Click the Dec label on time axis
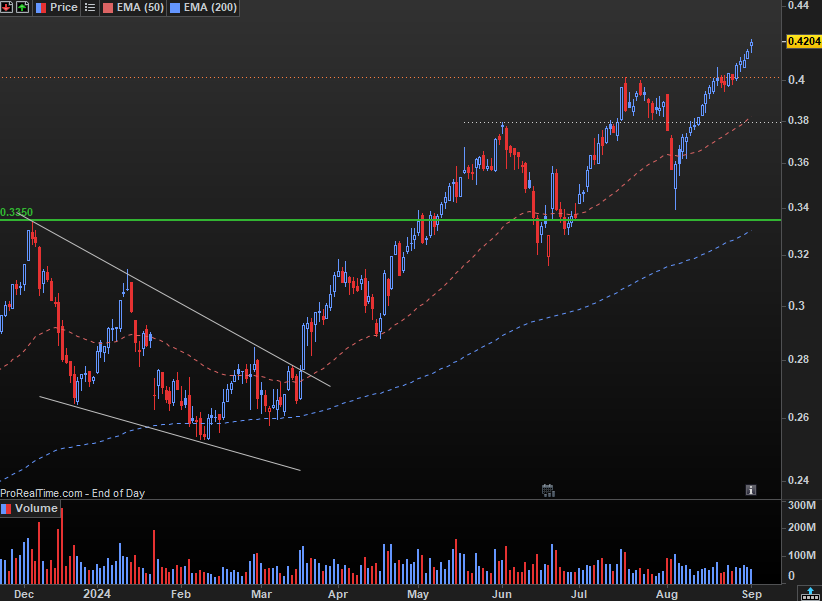Screen dimensions: 822x601 [x=24, y=594]
